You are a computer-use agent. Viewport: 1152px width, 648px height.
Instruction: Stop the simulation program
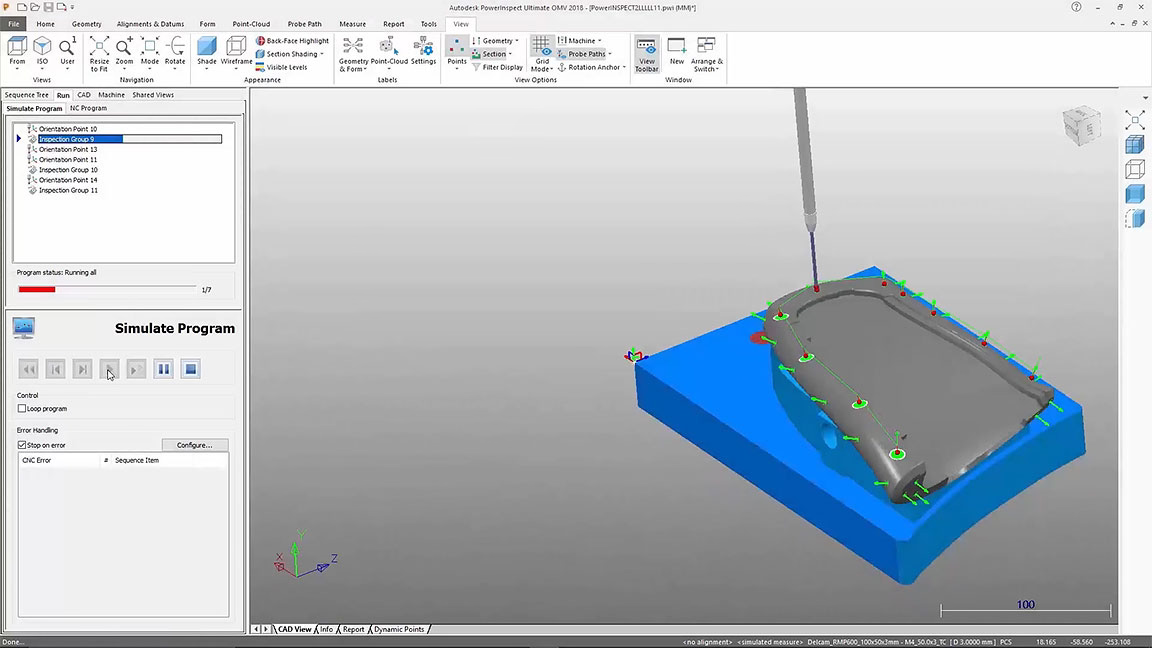[191, 369]
